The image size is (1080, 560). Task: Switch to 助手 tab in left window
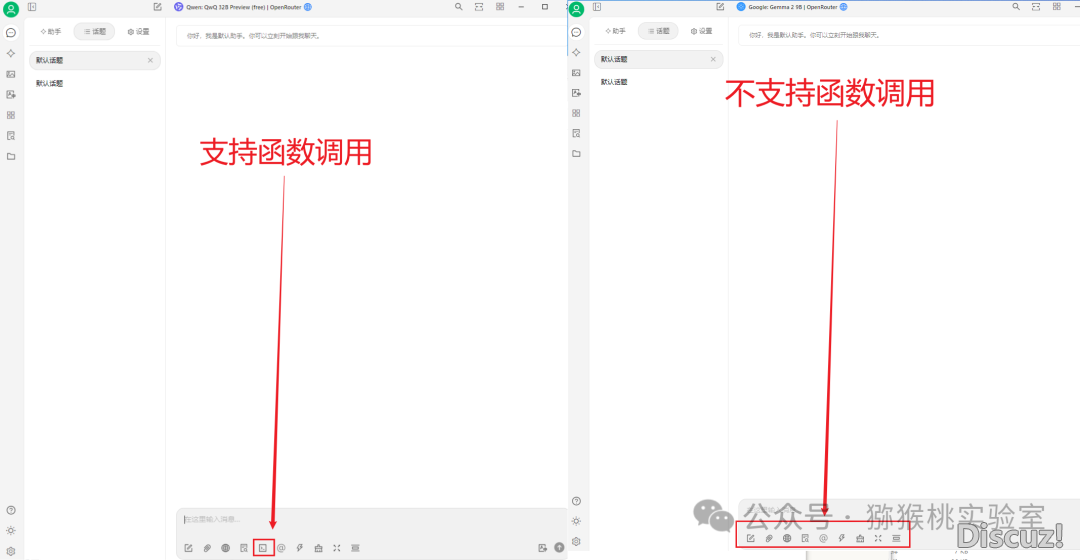tap(51, 32)
